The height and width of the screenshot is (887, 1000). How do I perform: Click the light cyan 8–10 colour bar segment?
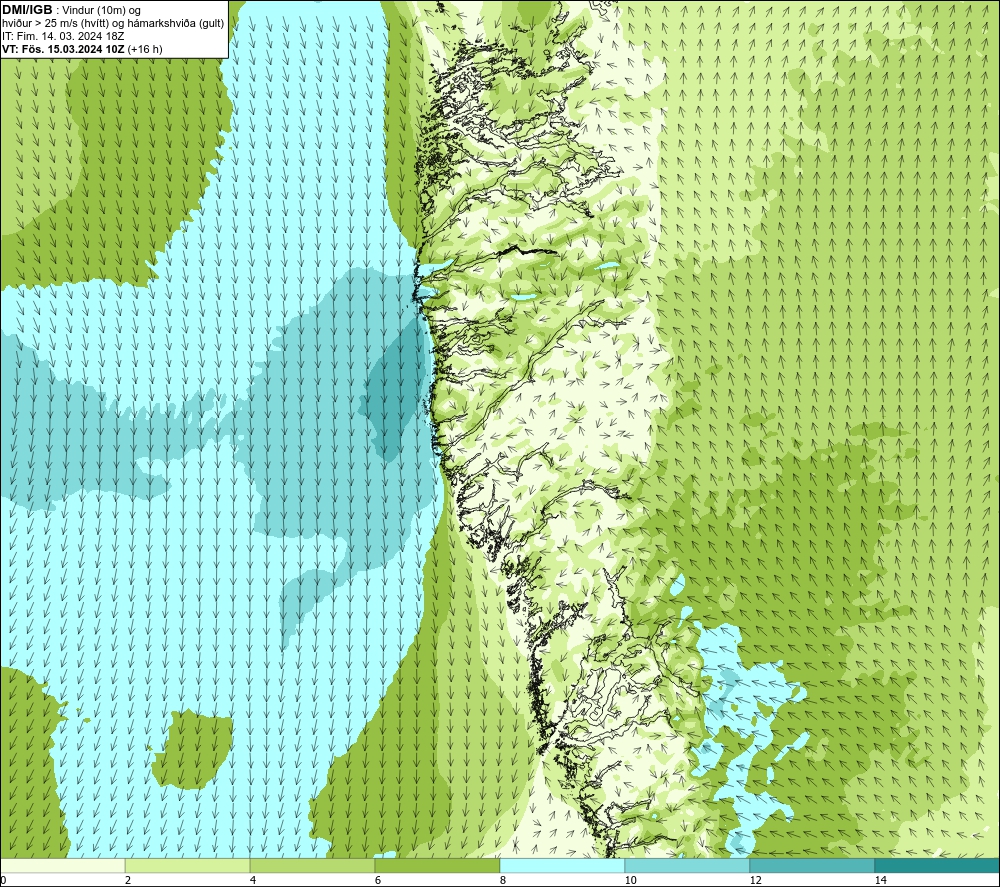[562, 866]
